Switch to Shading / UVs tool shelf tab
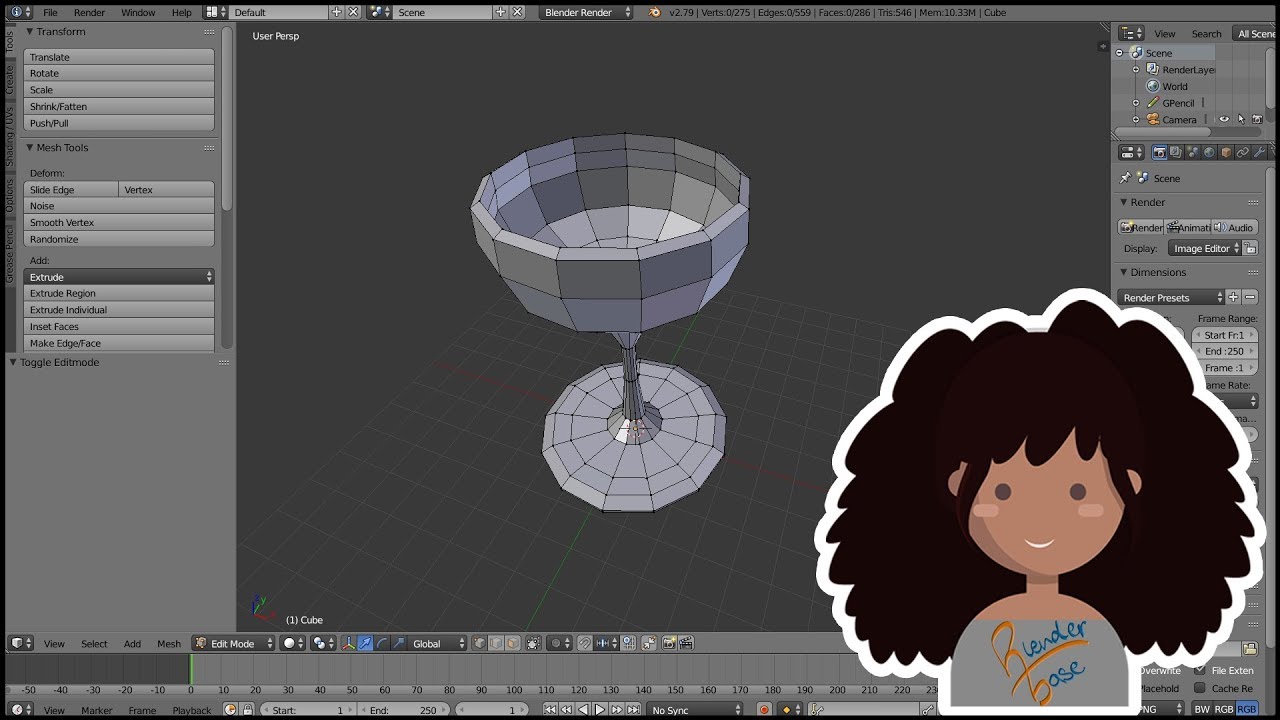1280x720 pixels. click(10, 137)
